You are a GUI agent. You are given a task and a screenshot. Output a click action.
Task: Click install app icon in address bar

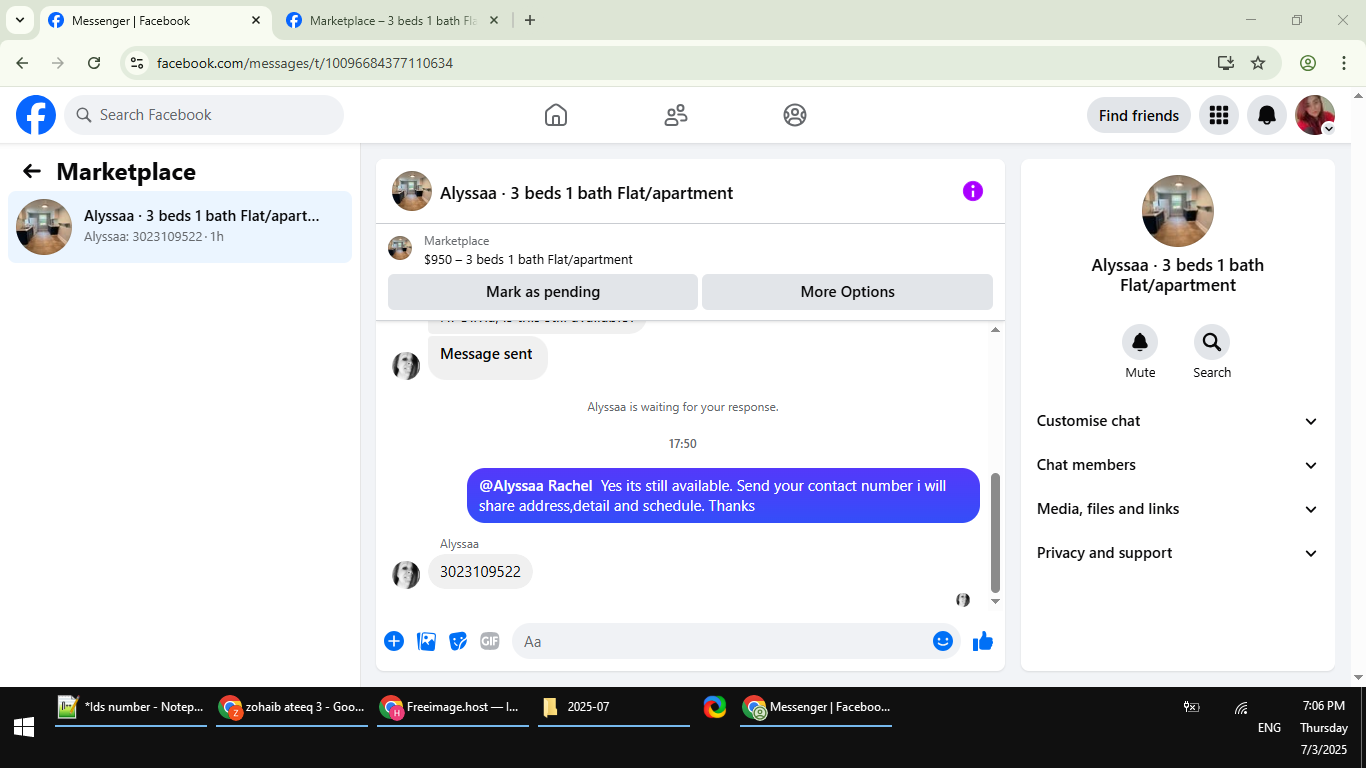[1226, 63]
